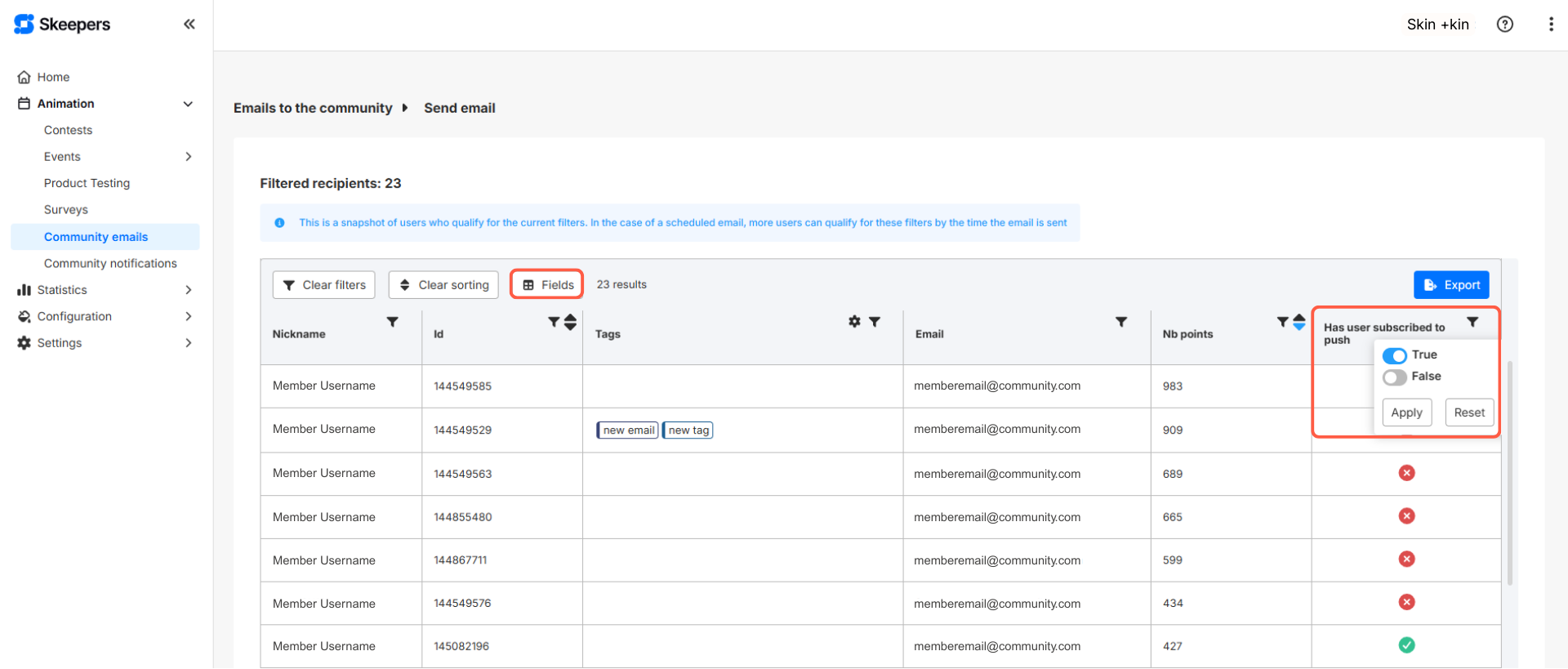This screenshot has height=669, width=1568.
Task: Click the table vertical scrollbar
Action: [1510, 472]
